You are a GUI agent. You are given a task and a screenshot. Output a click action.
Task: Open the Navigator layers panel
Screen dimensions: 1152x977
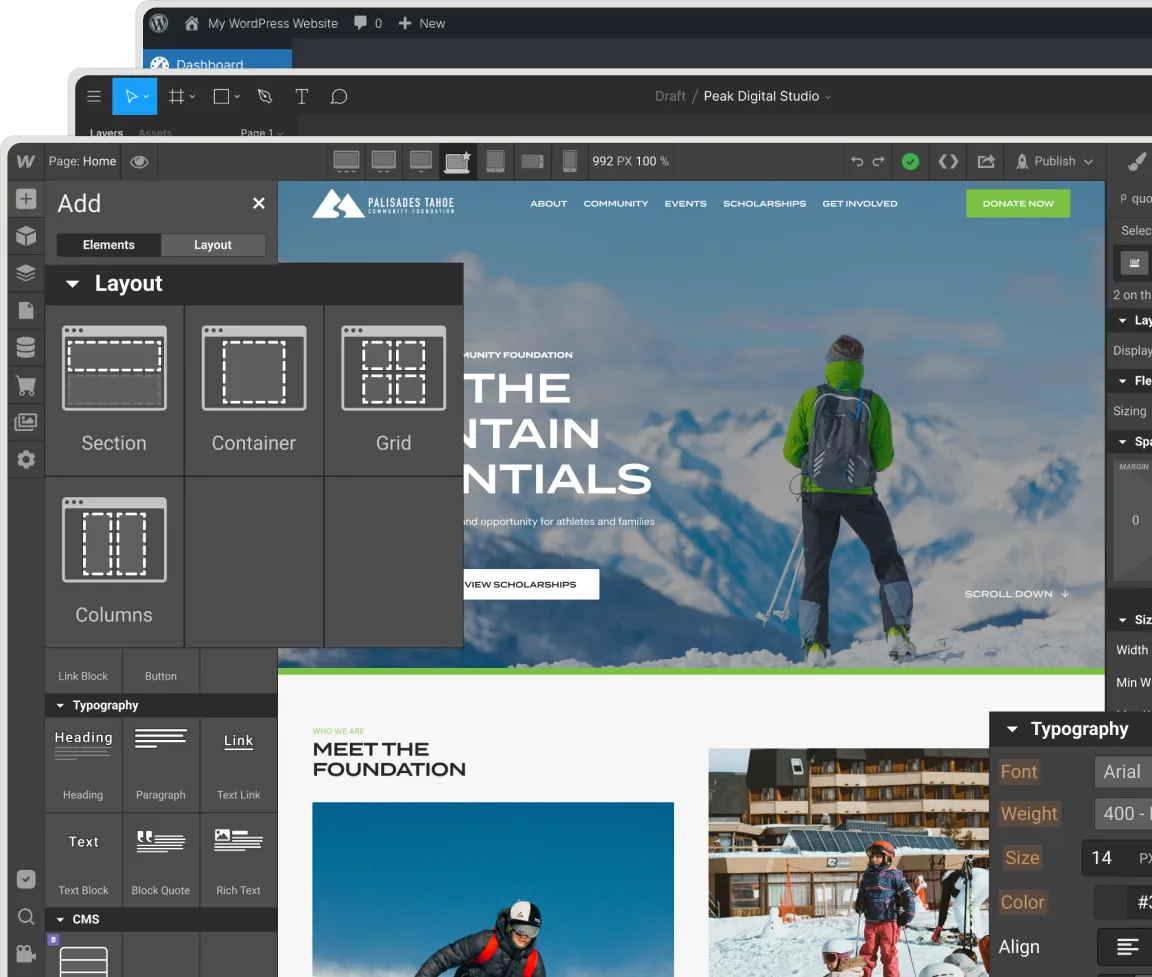[x=26, y=273]
